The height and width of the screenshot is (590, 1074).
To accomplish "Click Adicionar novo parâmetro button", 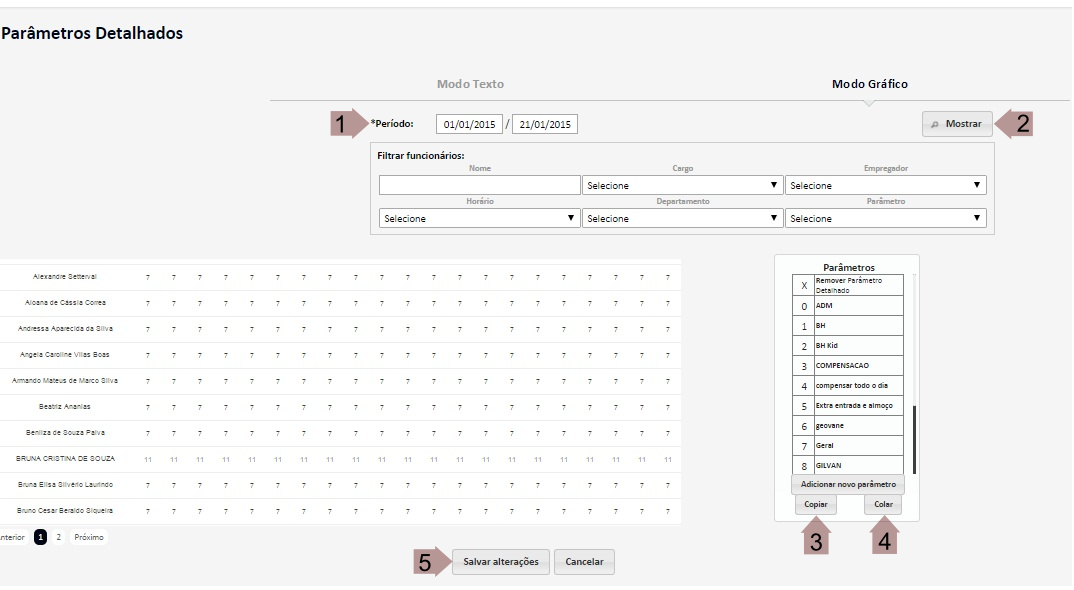I will coord(848,484).
